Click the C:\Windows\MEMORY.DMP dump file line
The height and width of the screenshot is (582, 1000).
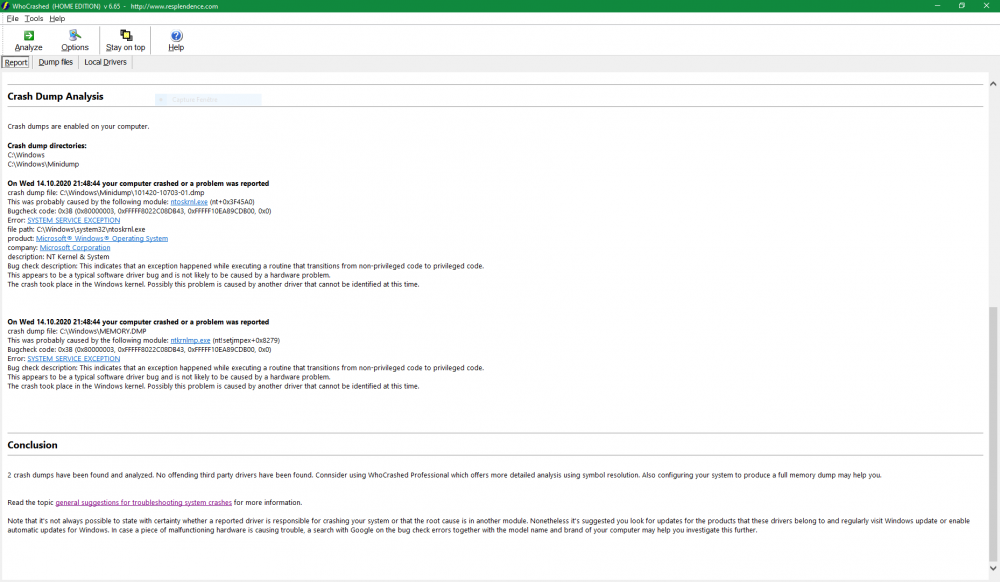coord(77,331)
